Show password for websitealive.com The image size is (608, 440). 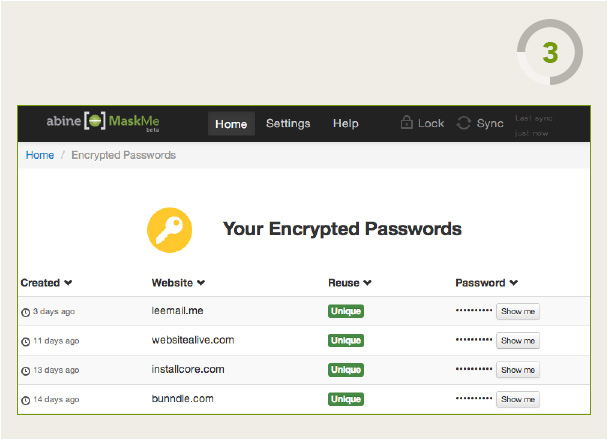[518, 341]
